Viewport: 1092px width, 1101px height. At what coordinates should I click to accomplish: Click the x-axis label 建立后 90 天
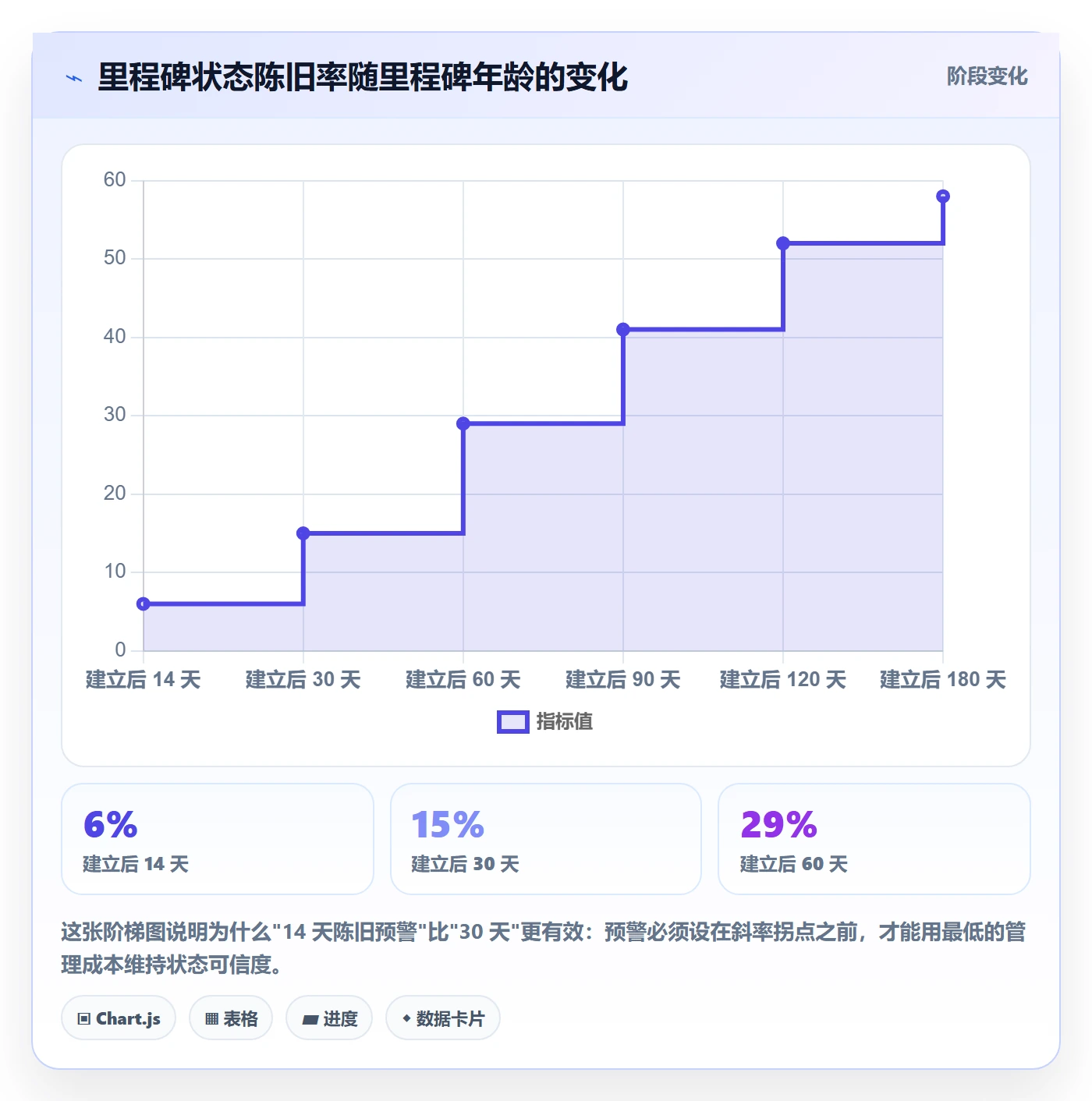[x=623, y=680]
